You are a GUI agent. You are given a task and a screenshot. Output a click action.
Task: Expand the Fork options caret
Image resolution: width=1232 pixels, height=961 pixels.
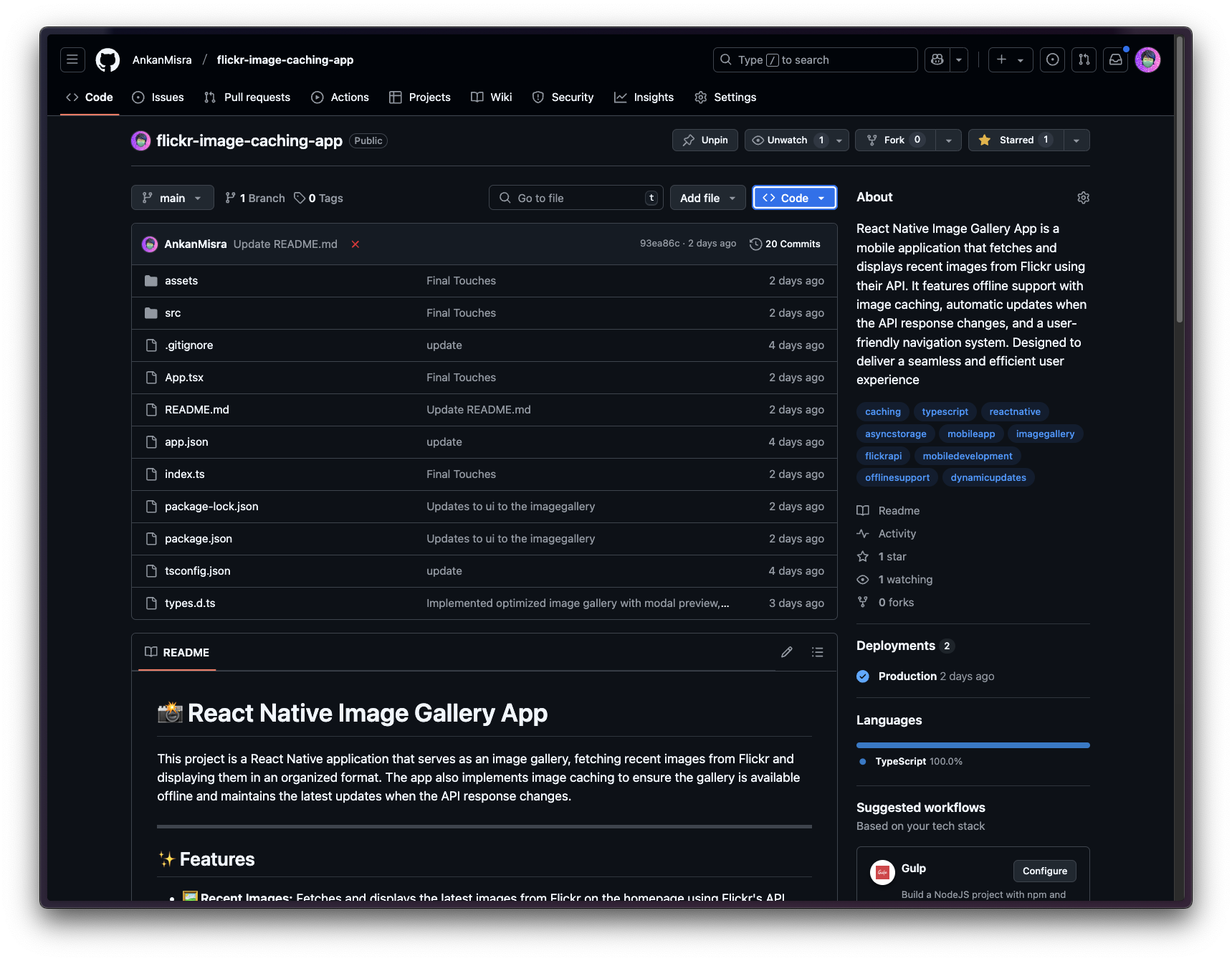[949, 140]
